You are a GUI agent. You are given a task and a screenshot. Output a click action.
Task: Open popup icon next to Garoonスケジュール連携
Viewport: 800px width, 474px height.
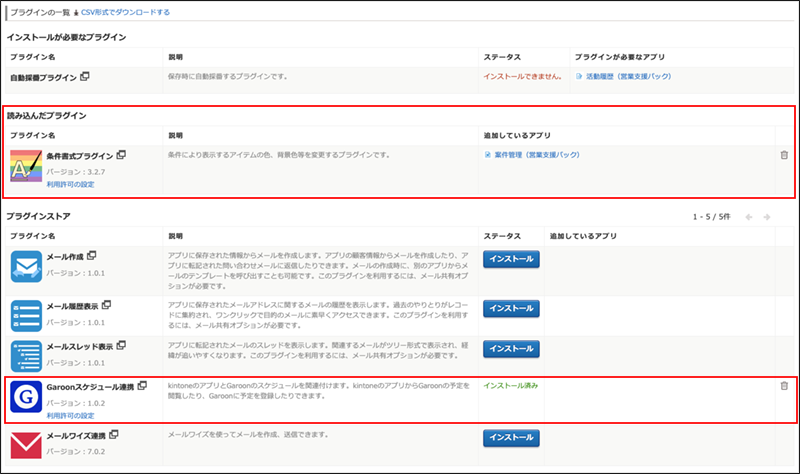coord(142,386)
